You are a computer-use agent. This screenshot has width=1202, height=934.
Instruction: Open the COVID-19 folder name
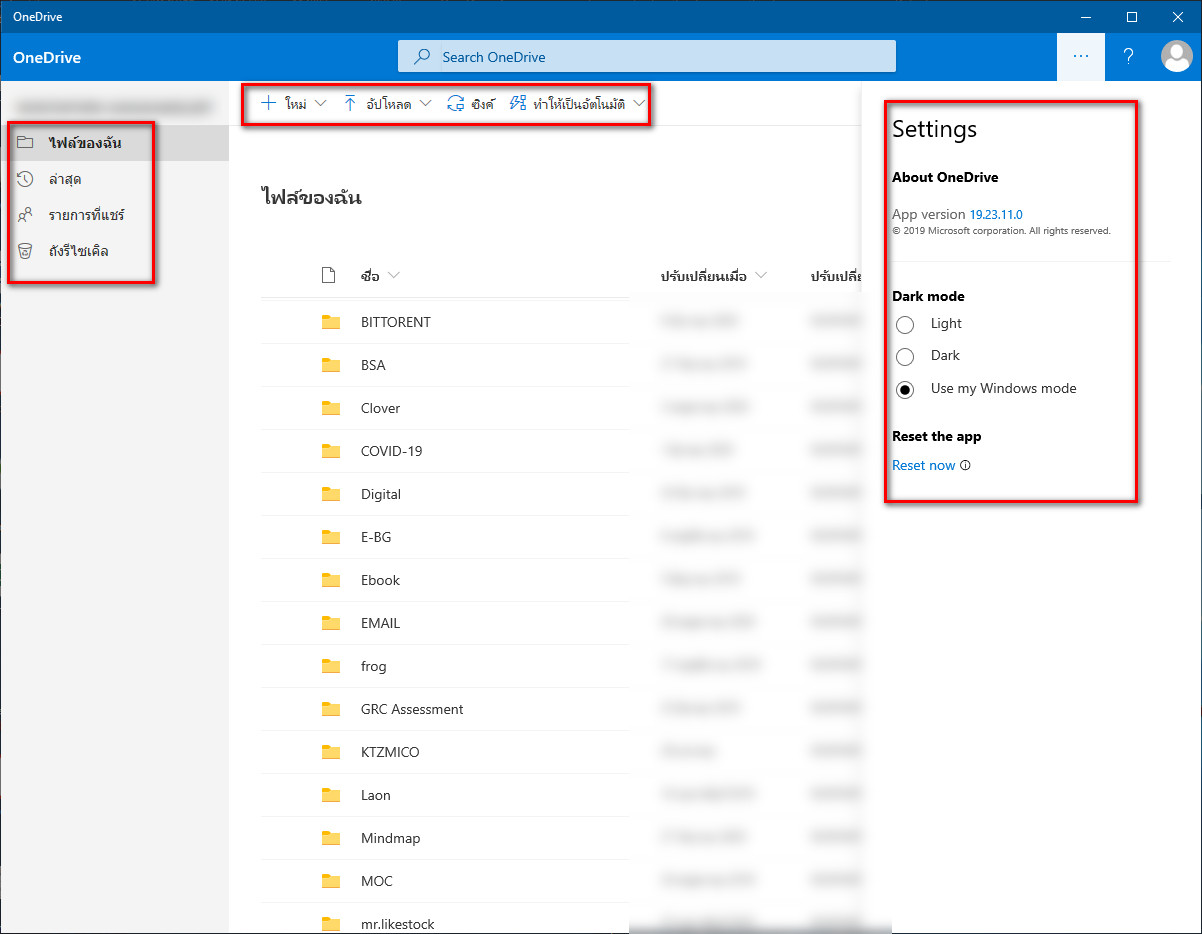click(x=392, y=451)
